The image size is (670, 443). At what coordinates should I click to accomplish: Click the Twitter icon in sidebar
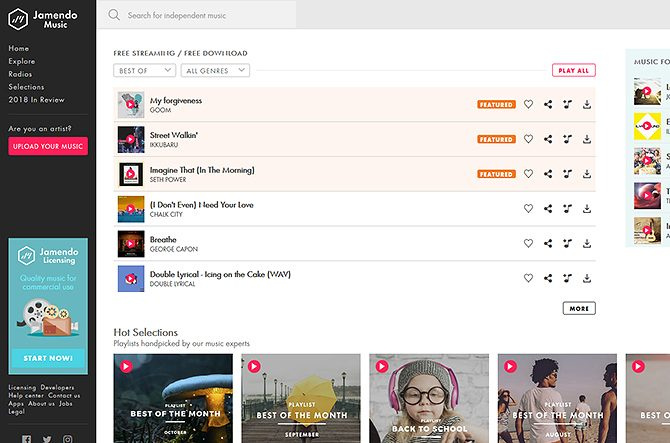(47, 438)
